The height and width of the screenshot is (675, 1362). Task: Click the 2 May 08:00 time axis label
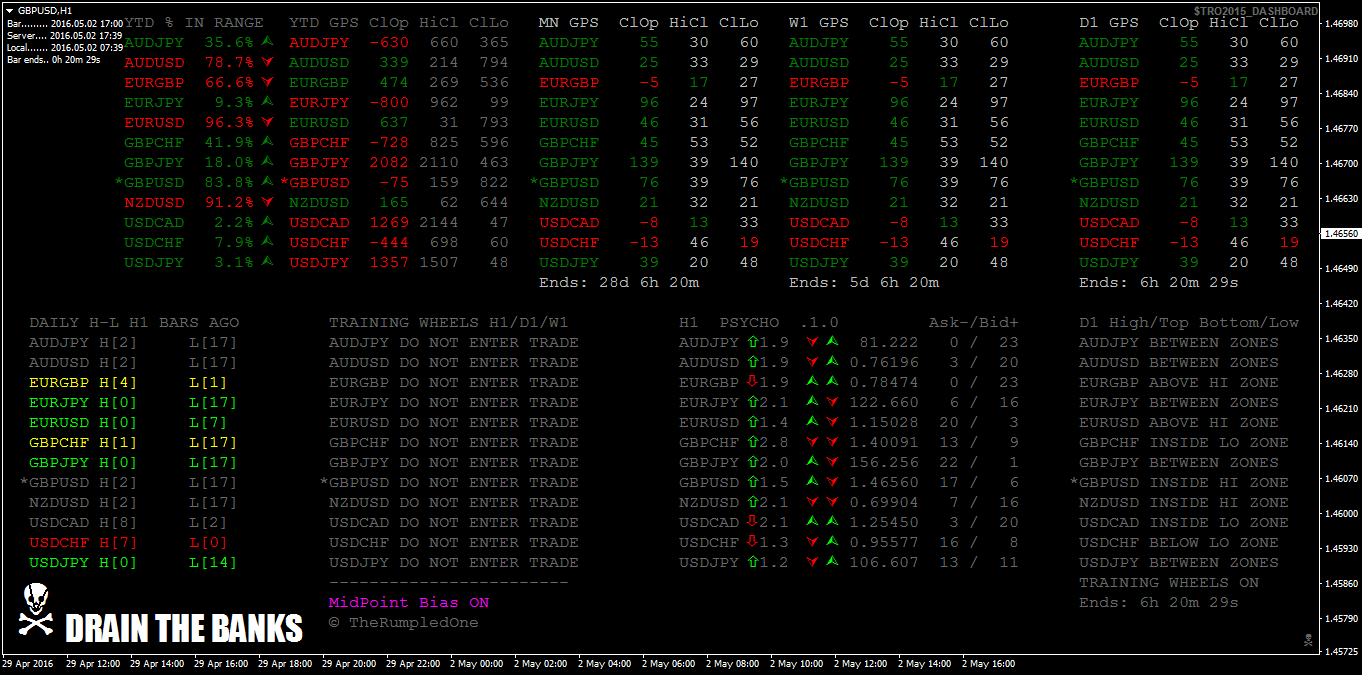[x=734, y=664]
